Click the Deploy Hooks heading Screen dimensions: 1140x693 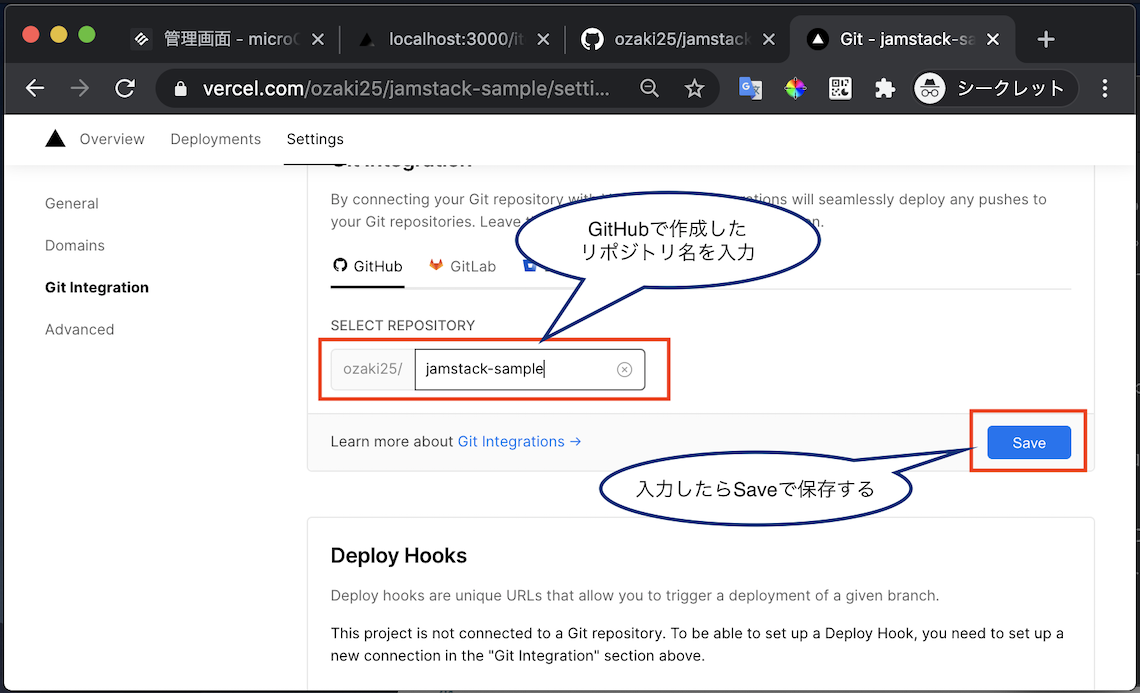pyautogui.click(x=398, y=556)
